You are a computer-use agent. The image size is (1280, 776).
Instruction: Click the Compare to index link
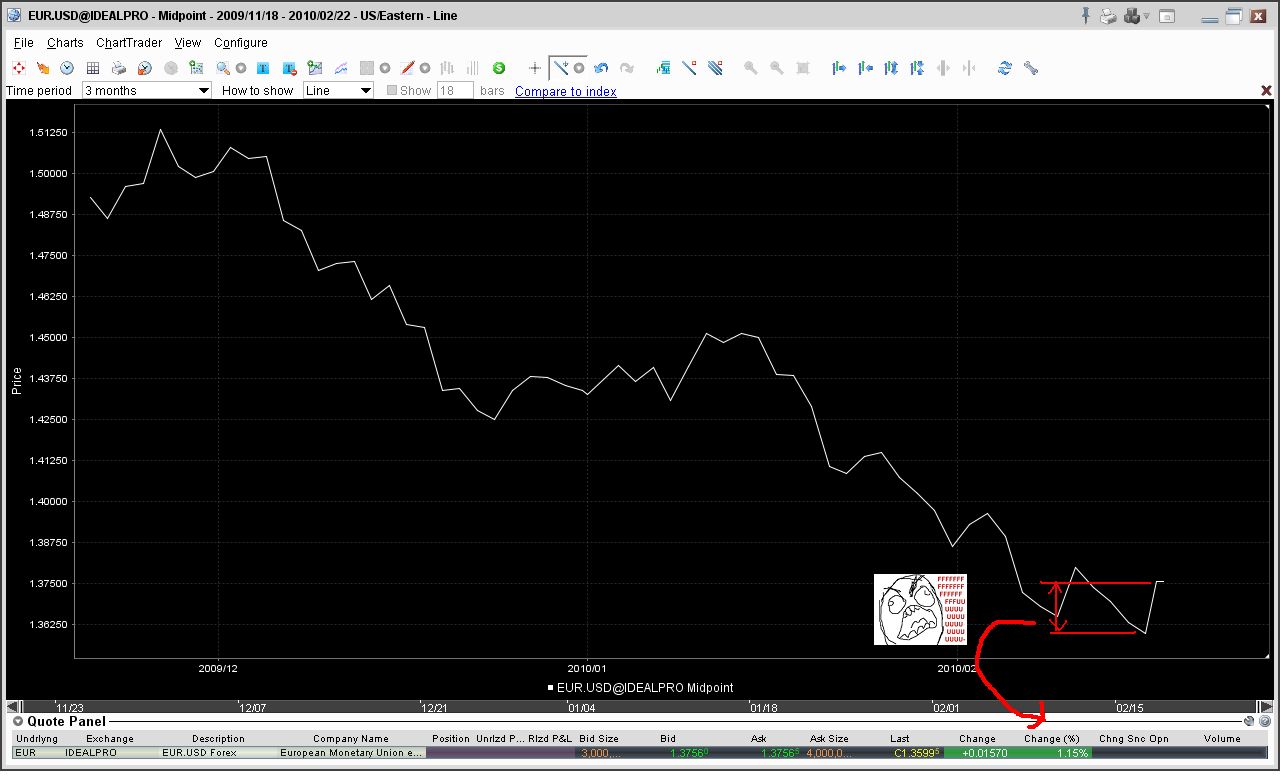pyautogui.click(x=566, y=91)
